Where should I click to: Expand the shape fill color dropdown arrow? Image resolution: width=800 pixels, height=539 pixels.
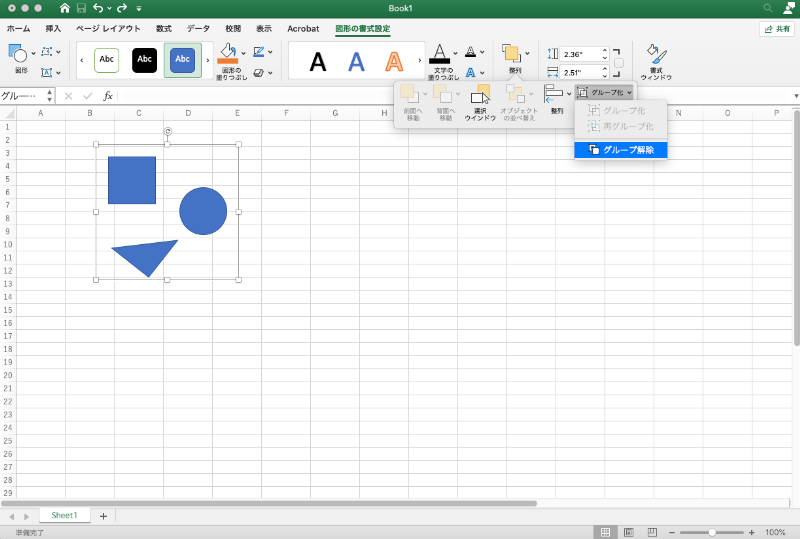tap(243, 53)
